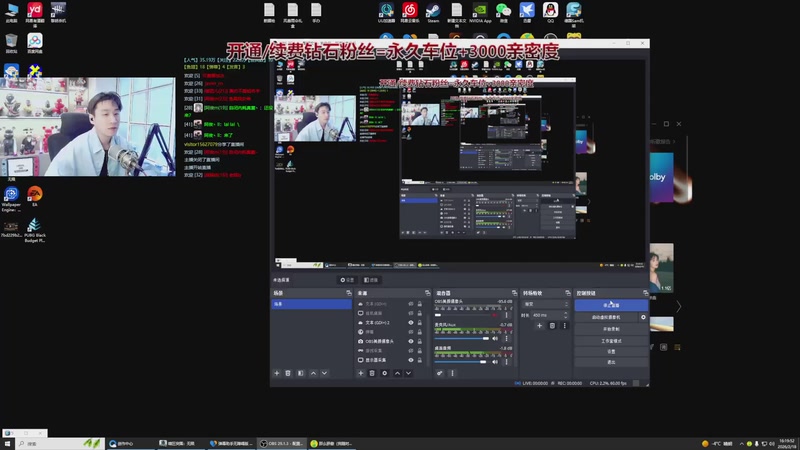The height and width of the screenshot is (450, 800).
Task: Start the virtual camera button
Action: 606,317
